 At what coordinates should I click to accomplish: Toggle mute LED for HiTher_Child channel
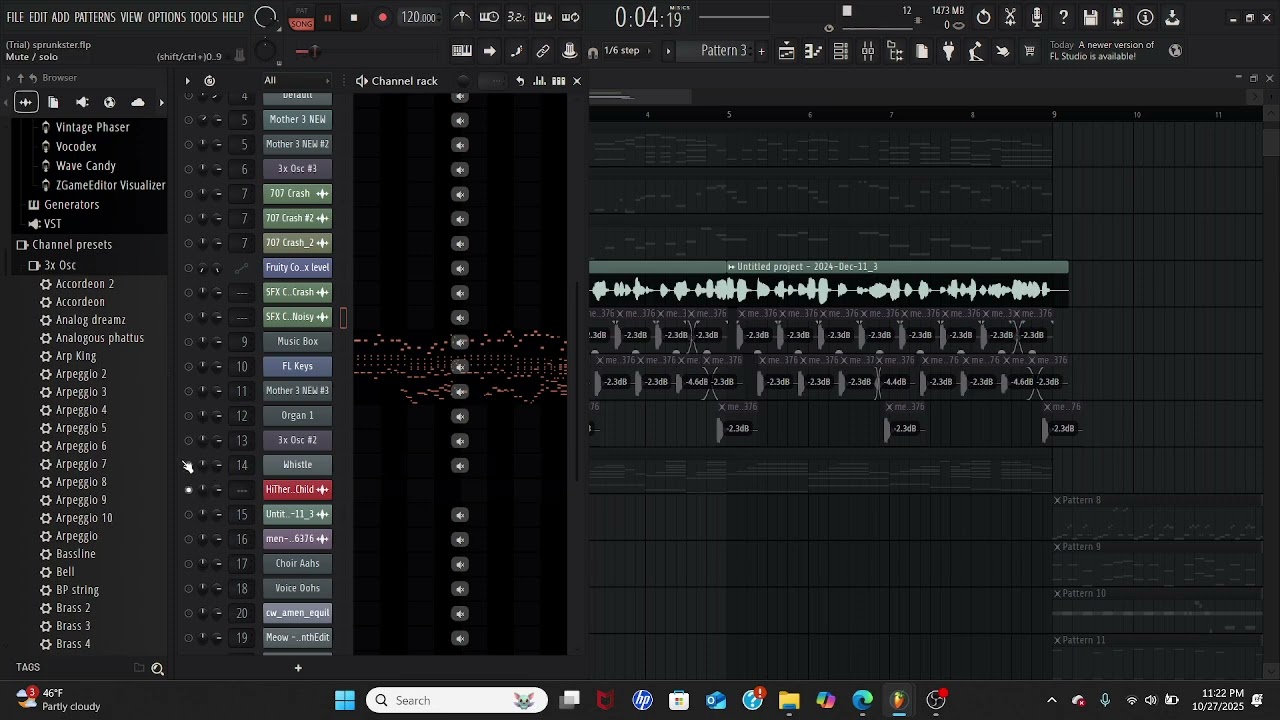(x=188, y=490)
